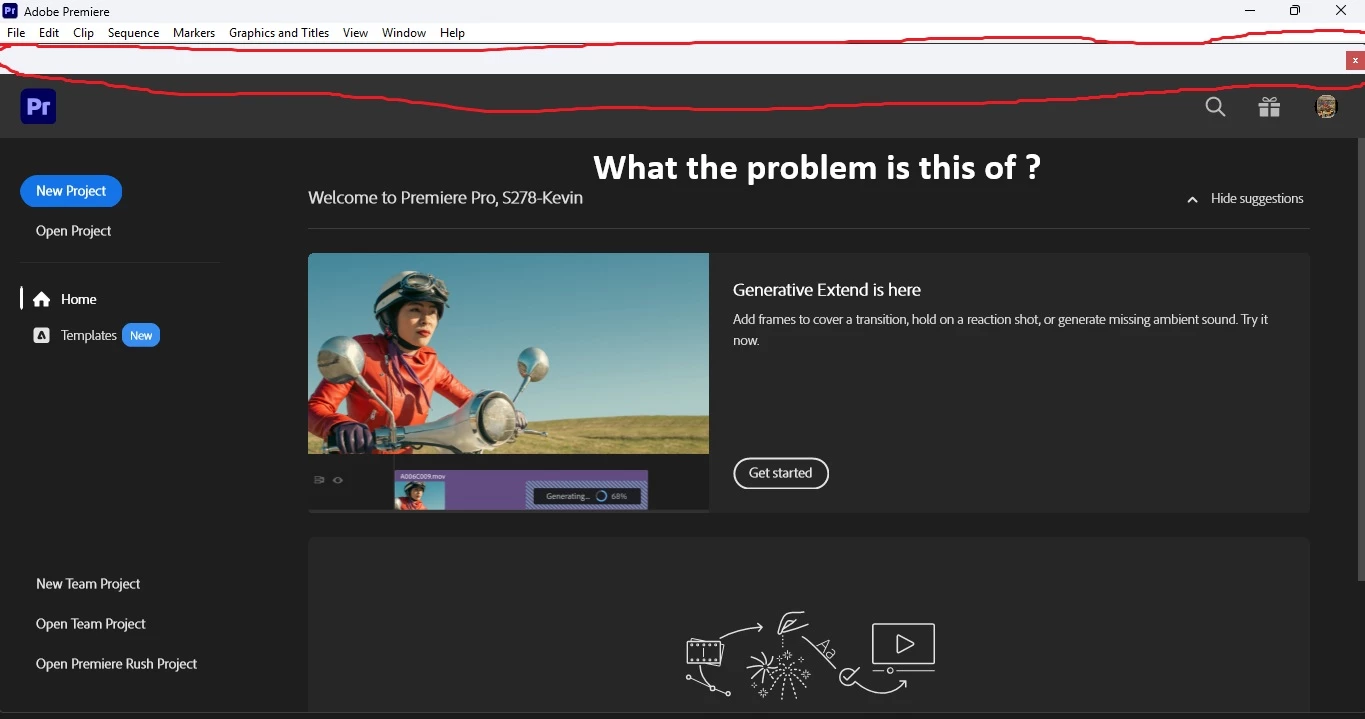1365x719 pixels.
Task: Select Templates in the sidebar
Action: click(89, 336)
